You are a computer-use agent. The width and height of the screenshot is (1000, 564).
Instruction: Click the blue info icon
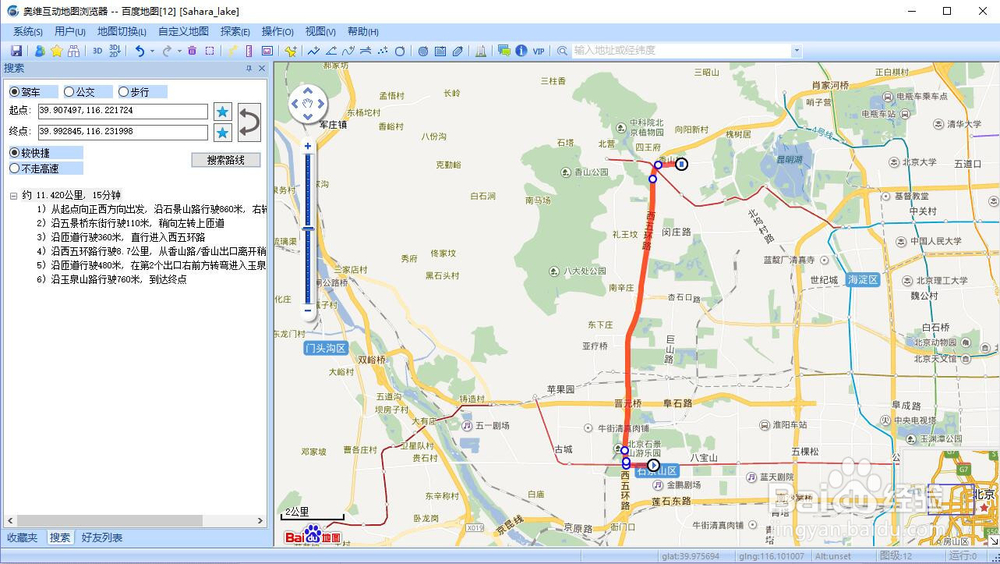pyautogui.click(x=521, y=51)
